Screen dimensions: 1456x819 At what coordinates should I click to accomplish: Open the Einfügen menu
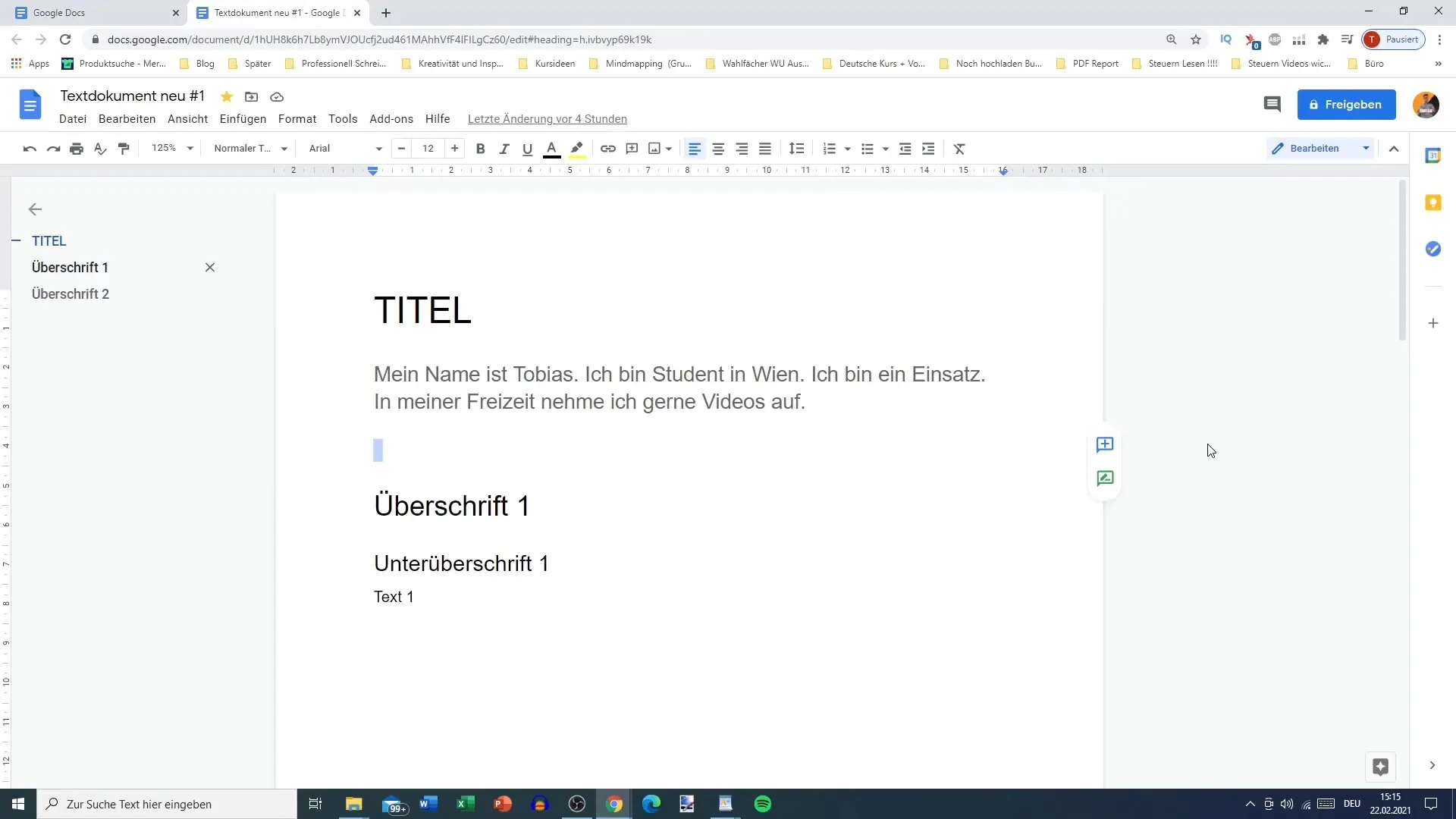[x=242, y=119]
